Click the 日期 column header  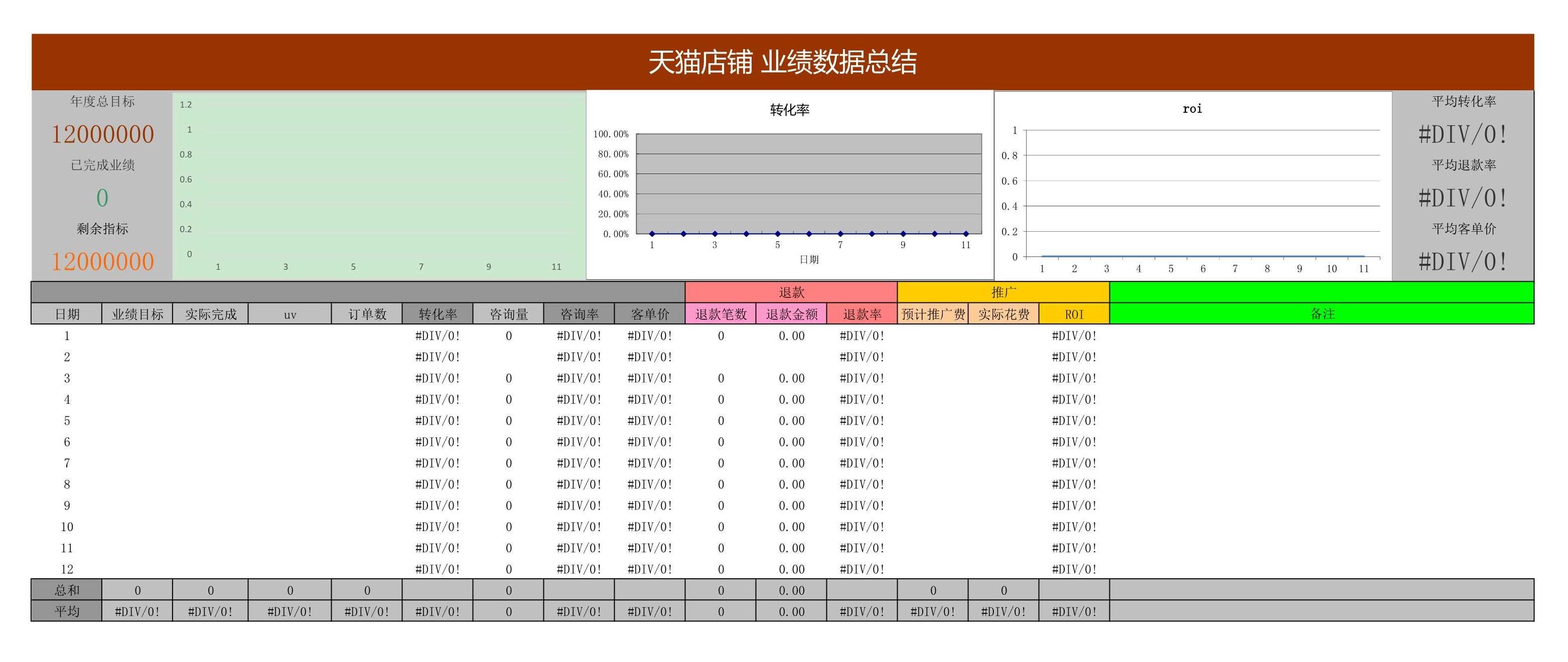pos(67,314)
